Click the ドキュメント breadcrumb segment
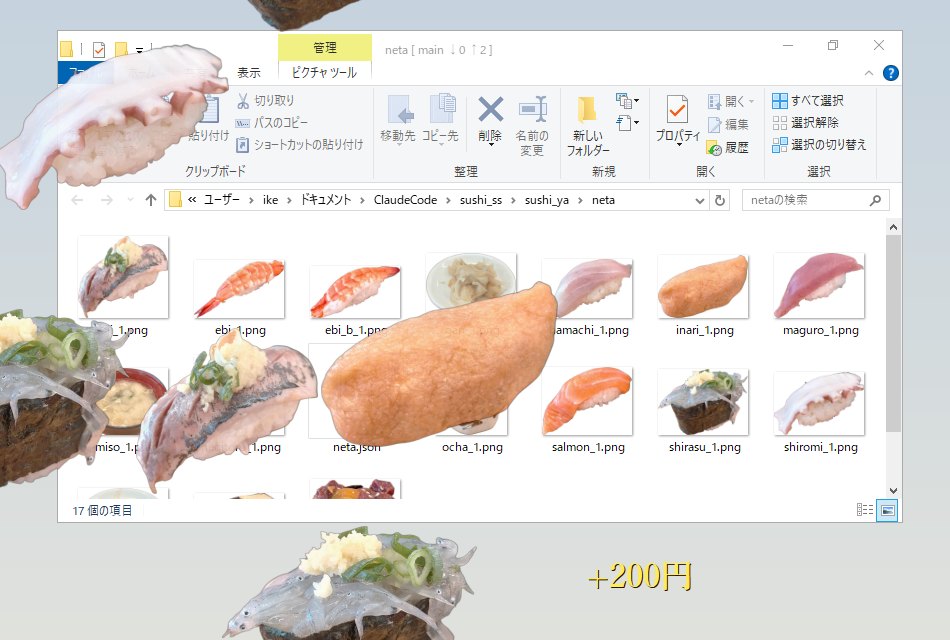 pos(326,200)
